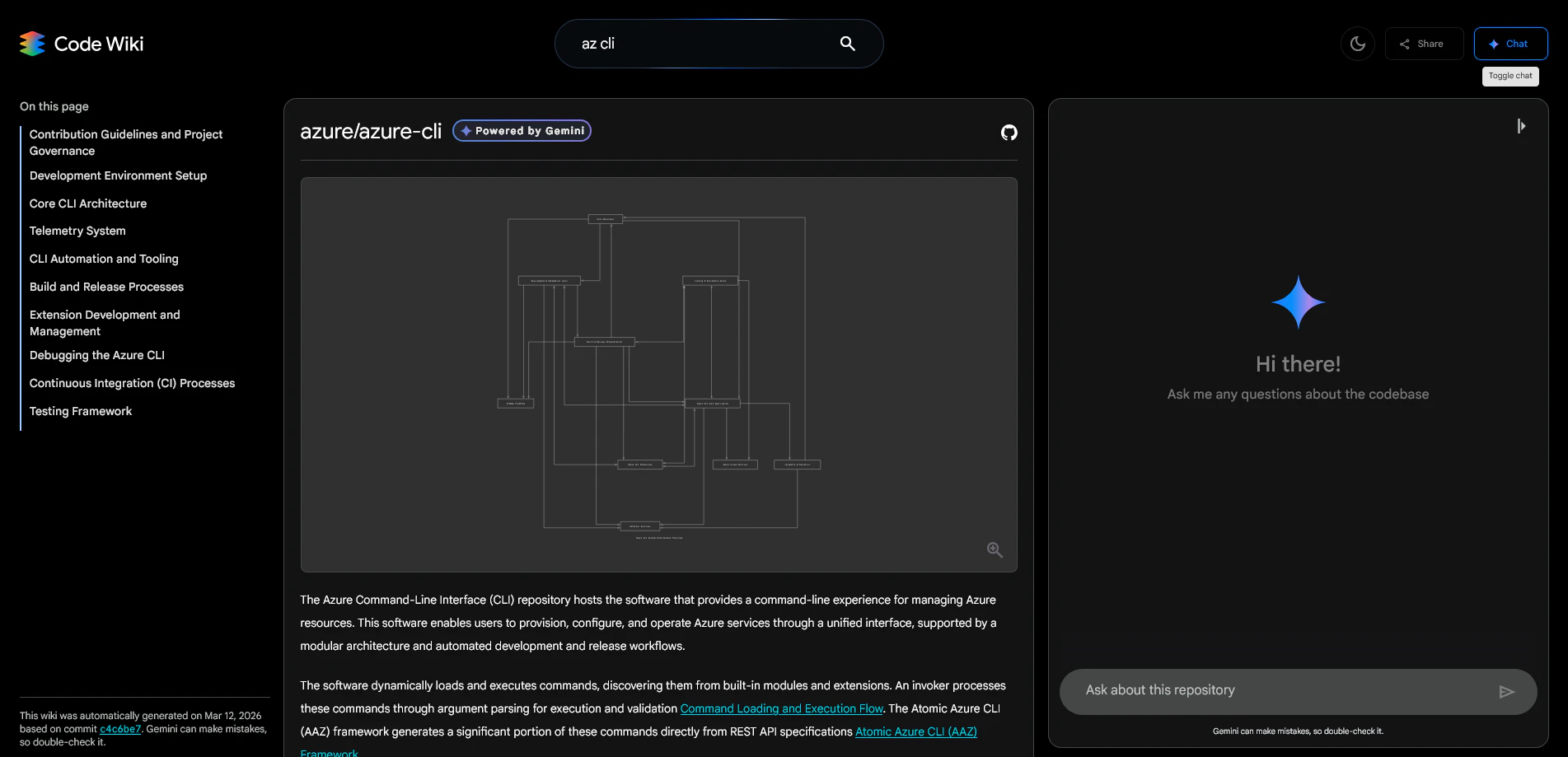
Task: Open the architecture diagram image
Action: [x=658, y=375]
